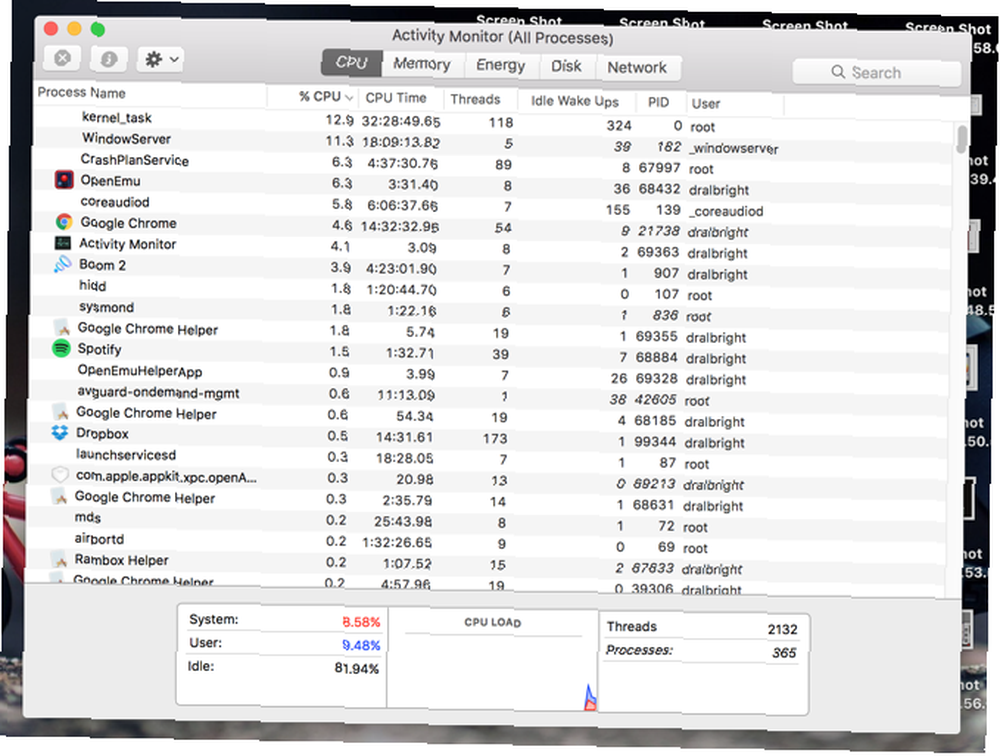1000x756 pixels.
Task: Click the Spotify app icon
Action: pyautogui.click(x=61, y=348)
